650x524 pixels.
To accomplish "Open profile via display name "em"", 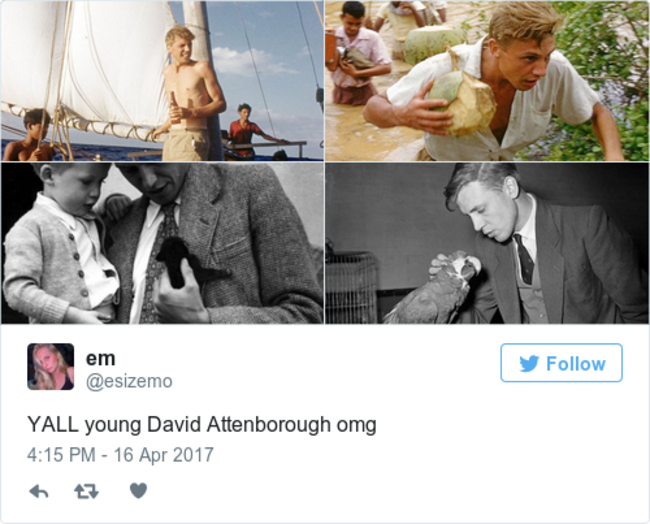I will [x=100, y=359].
